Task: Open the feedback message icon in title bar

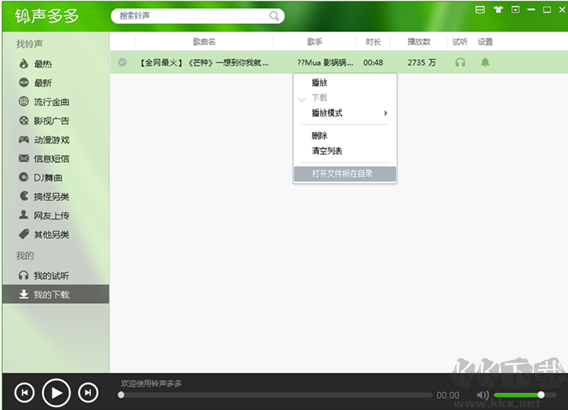Action: (480, 10)
